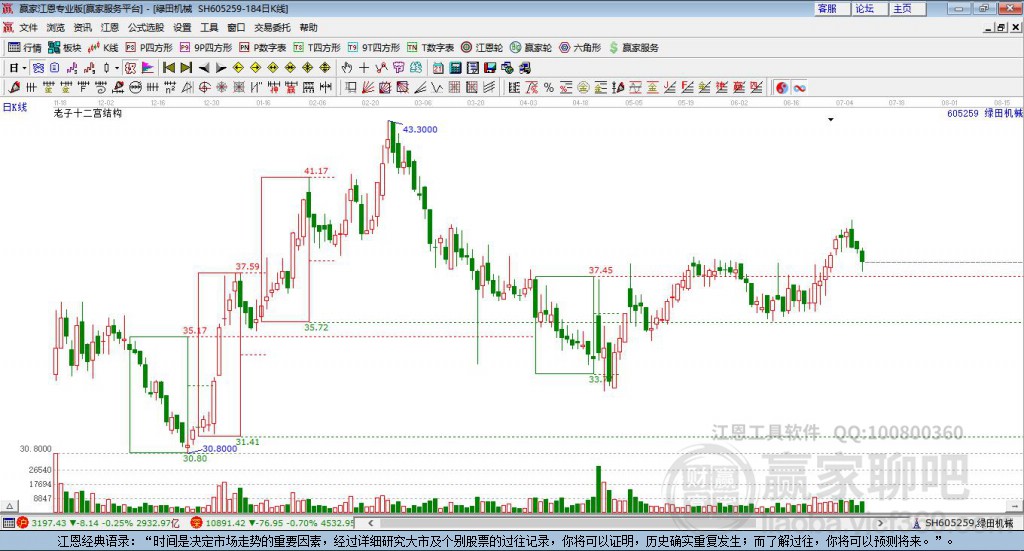Open the small dropdown arrow below date axis
The image size is (1024, 551).
831,120
